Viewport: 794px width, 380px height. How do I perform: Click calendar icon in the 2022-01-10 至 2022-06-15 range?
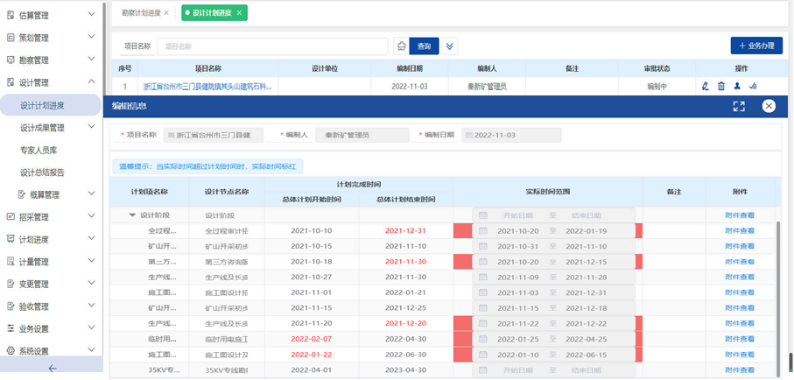(x=483, y=355)
